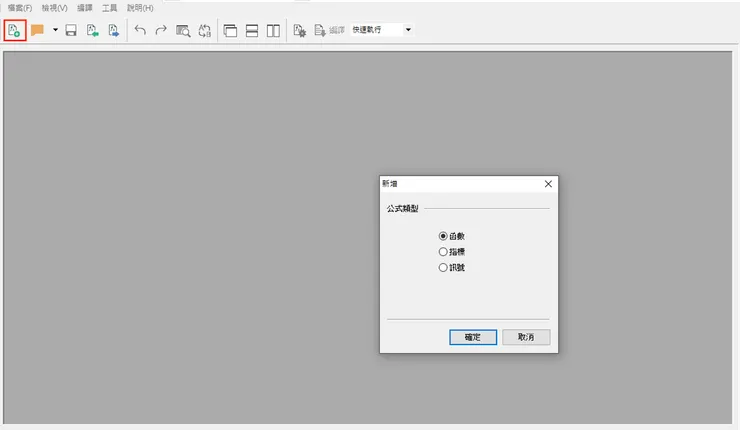Open the 編譯 menu in the menu bar
The image size is (740, 430).
click(85, 8)
